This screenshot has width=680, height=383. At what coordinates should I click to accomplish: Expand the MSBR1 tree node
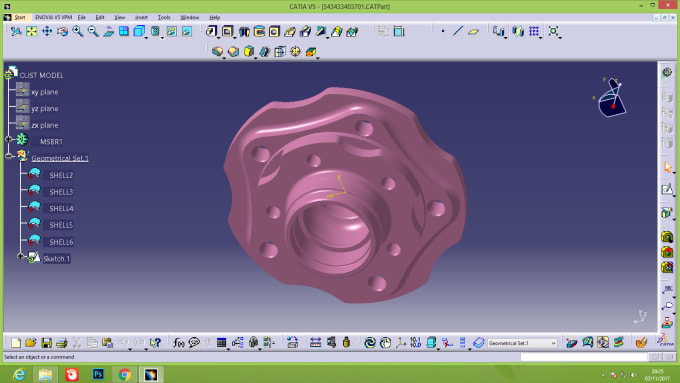tap(8, 139)
